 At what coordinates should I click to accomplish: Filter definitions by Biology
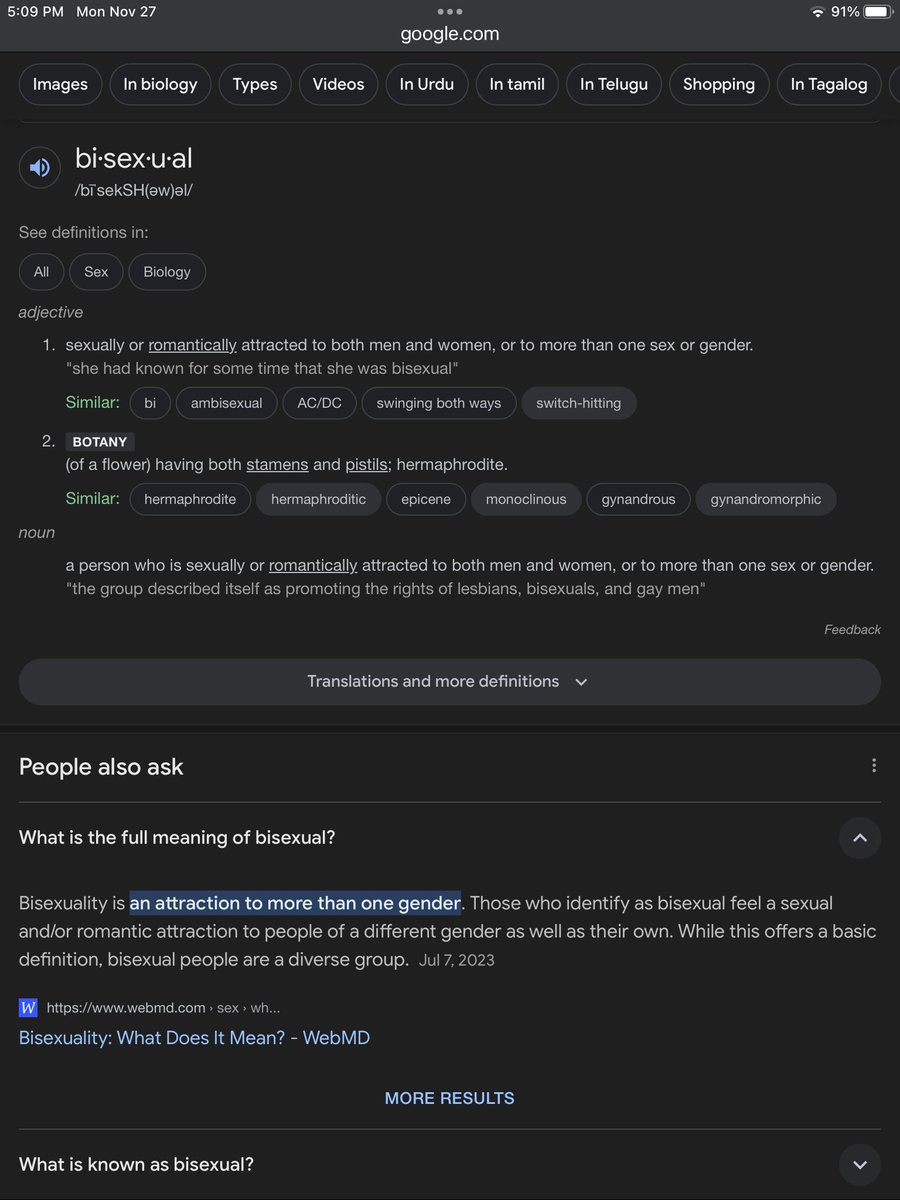(x=167, y=272)
